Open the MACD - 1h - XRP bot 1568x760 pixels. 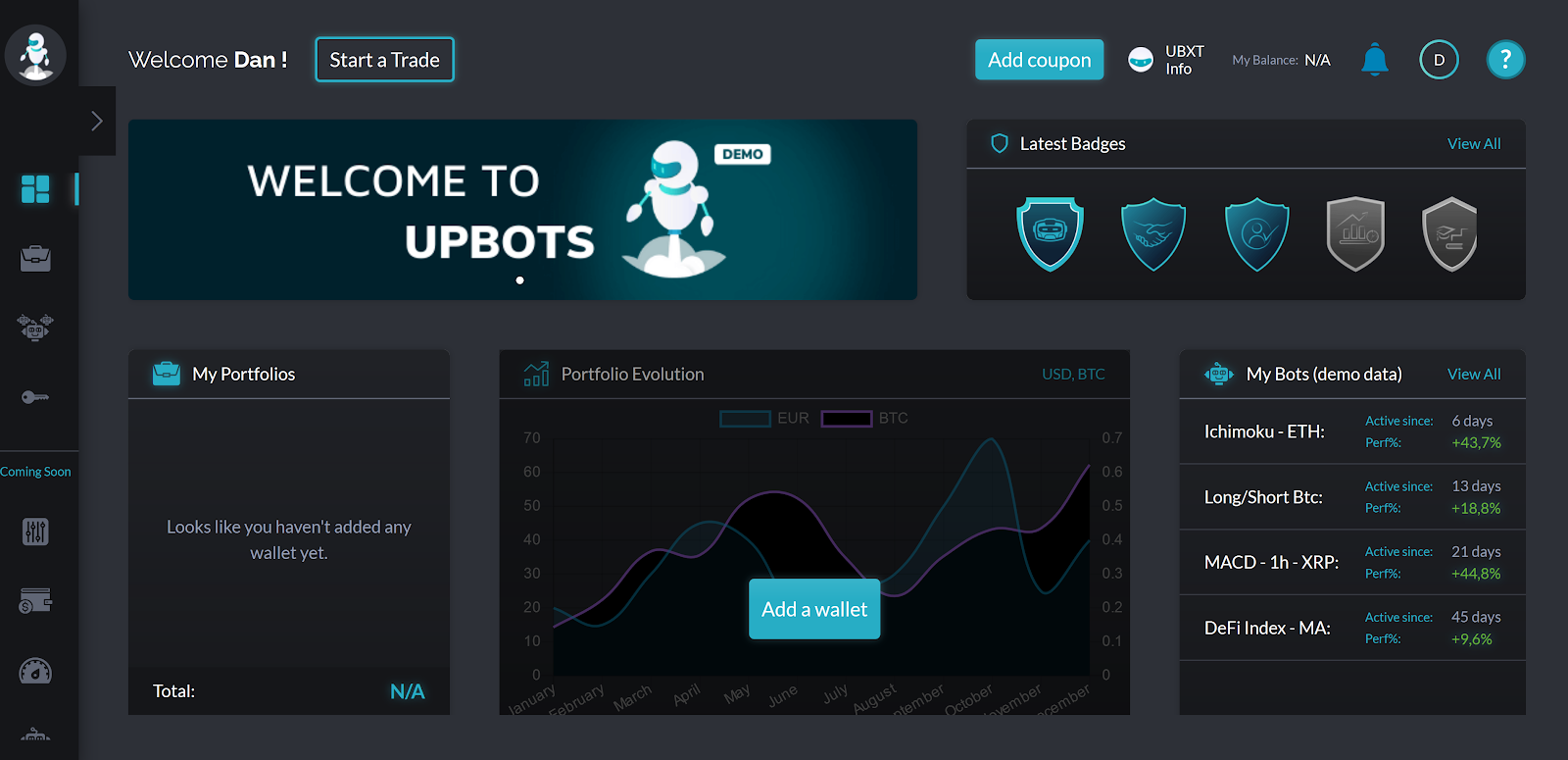[x=1352, y=562]
